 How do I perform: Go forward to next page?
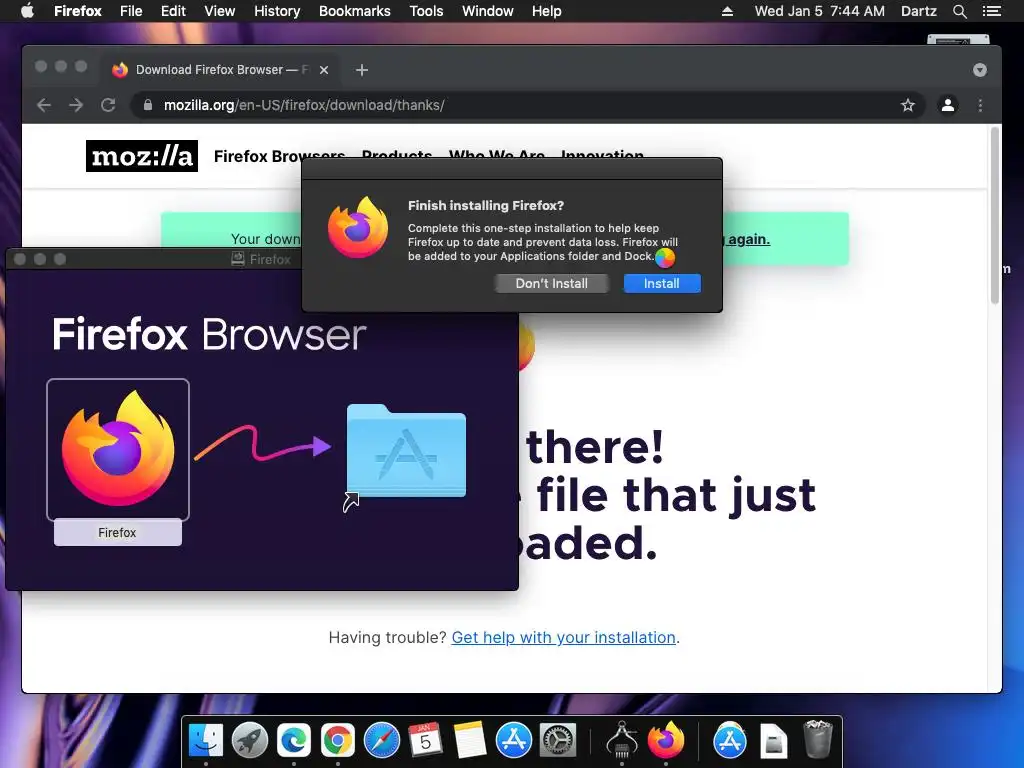tap(76, 105)
